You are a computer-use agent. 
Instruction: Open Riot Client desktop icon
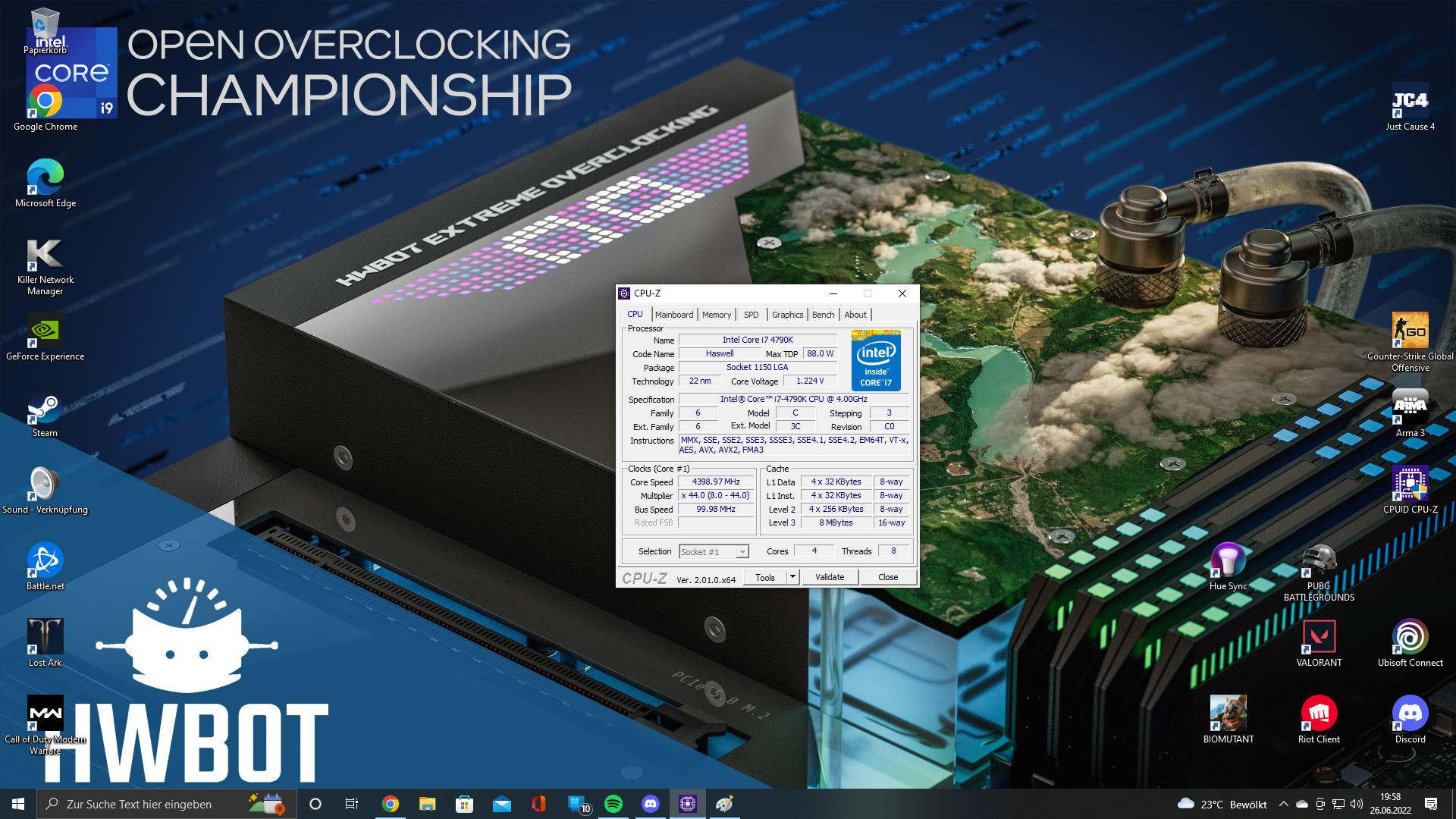click(1319, 720)
